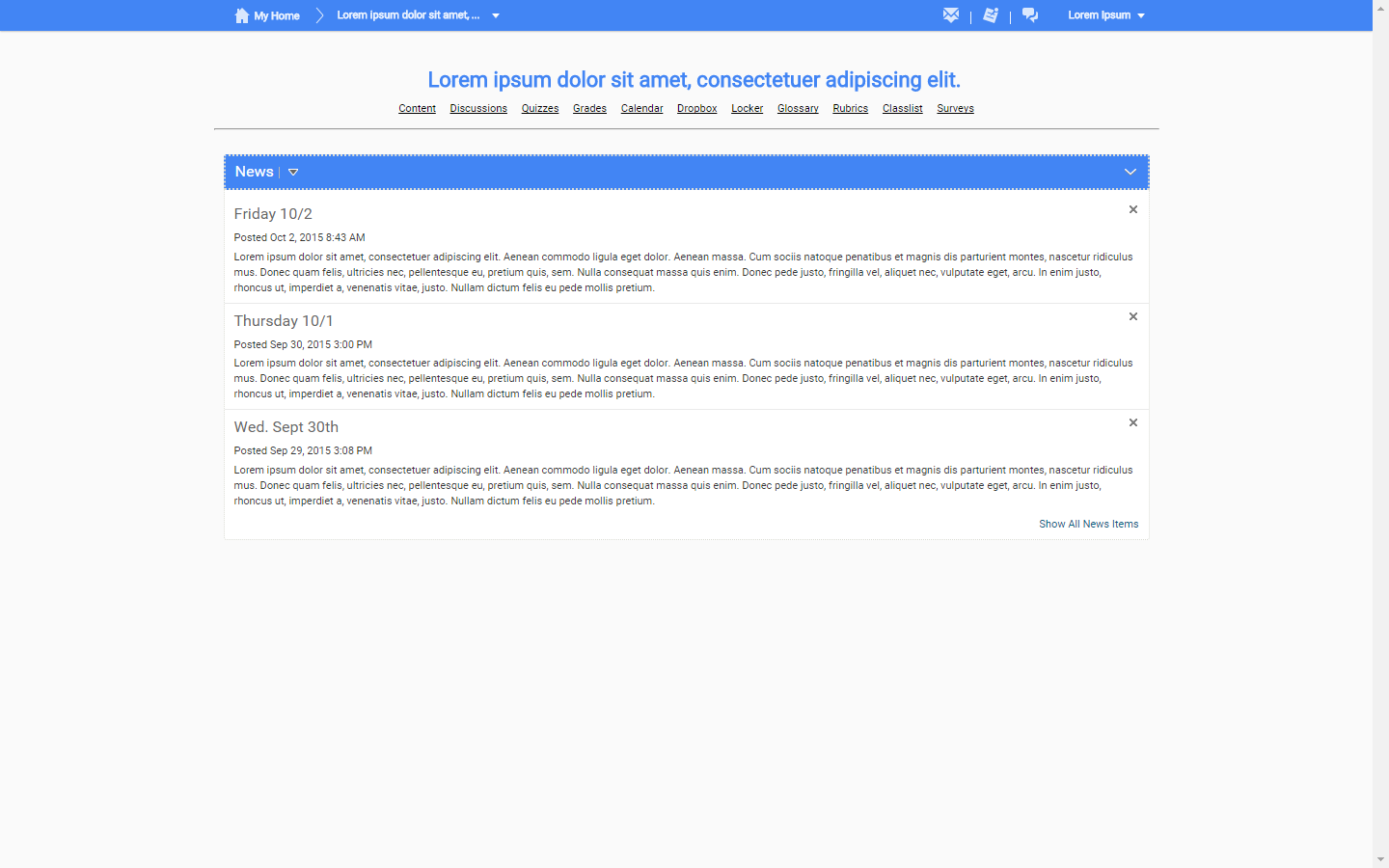Screen dimensions: 1389x868
Task: Go to the Content tab
Action: pos(417,108)
